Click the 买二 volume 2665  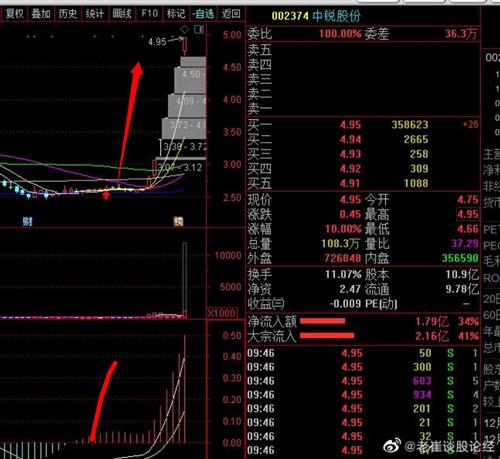tap(416, 139)
